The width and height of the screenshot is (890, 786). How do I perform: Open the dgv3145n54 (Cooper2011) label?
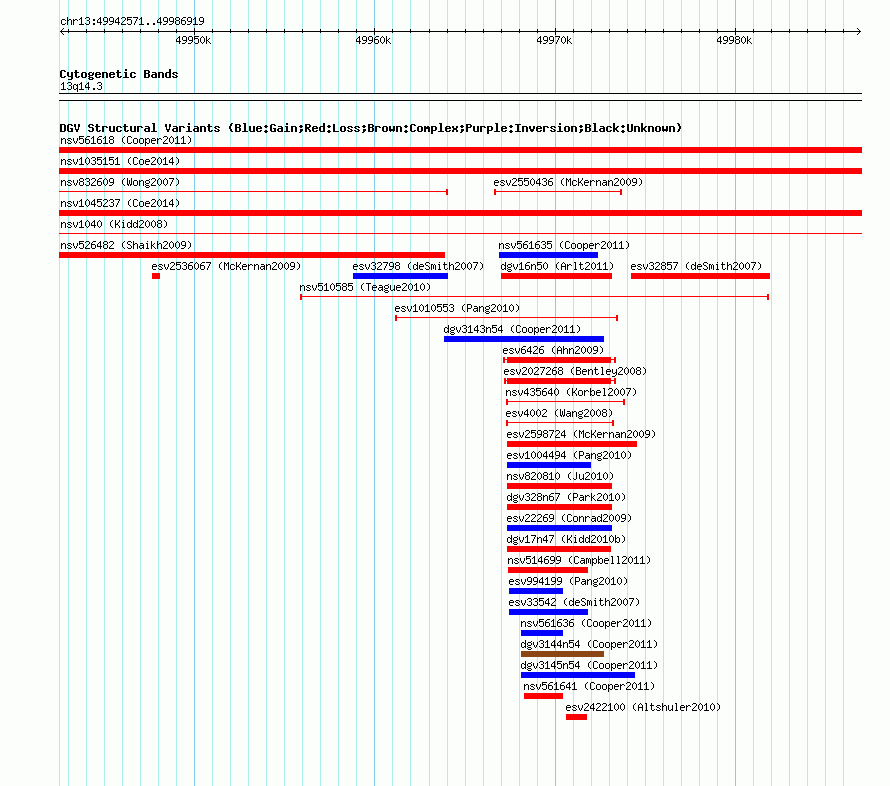tap(589, 665)
